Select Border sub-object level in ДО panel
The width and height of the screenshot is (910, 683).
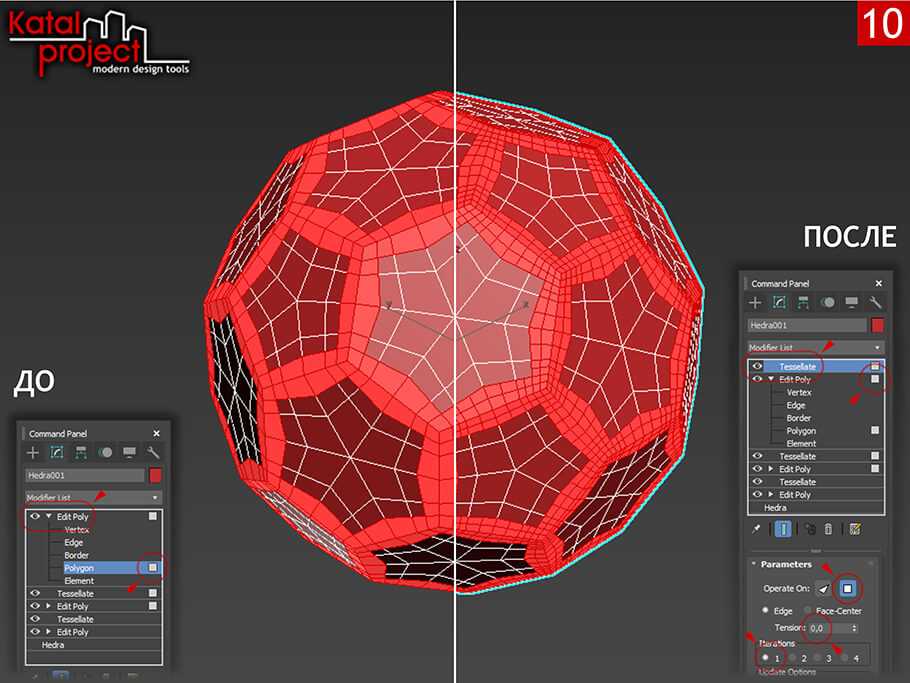tap(77, 555)
